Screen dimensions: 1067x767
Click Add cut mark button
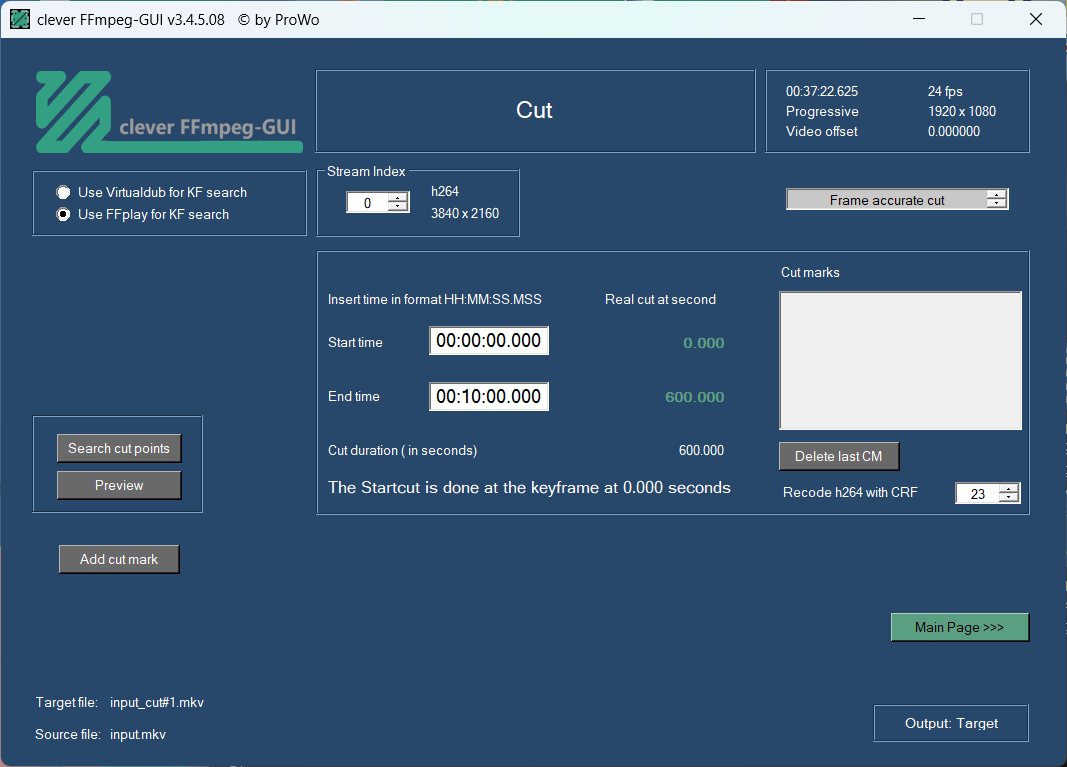[119, 559]
